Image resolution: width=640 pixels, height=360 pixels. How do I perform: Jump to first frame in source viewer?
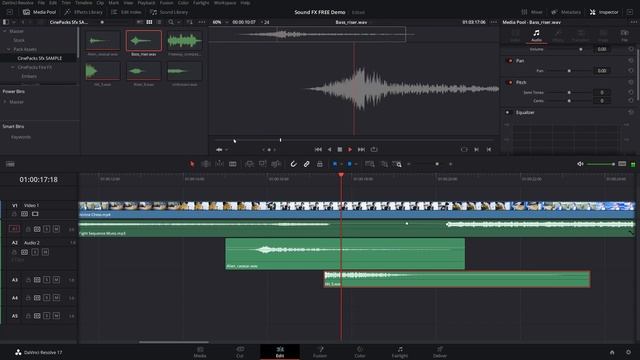(x=318, y=150)
